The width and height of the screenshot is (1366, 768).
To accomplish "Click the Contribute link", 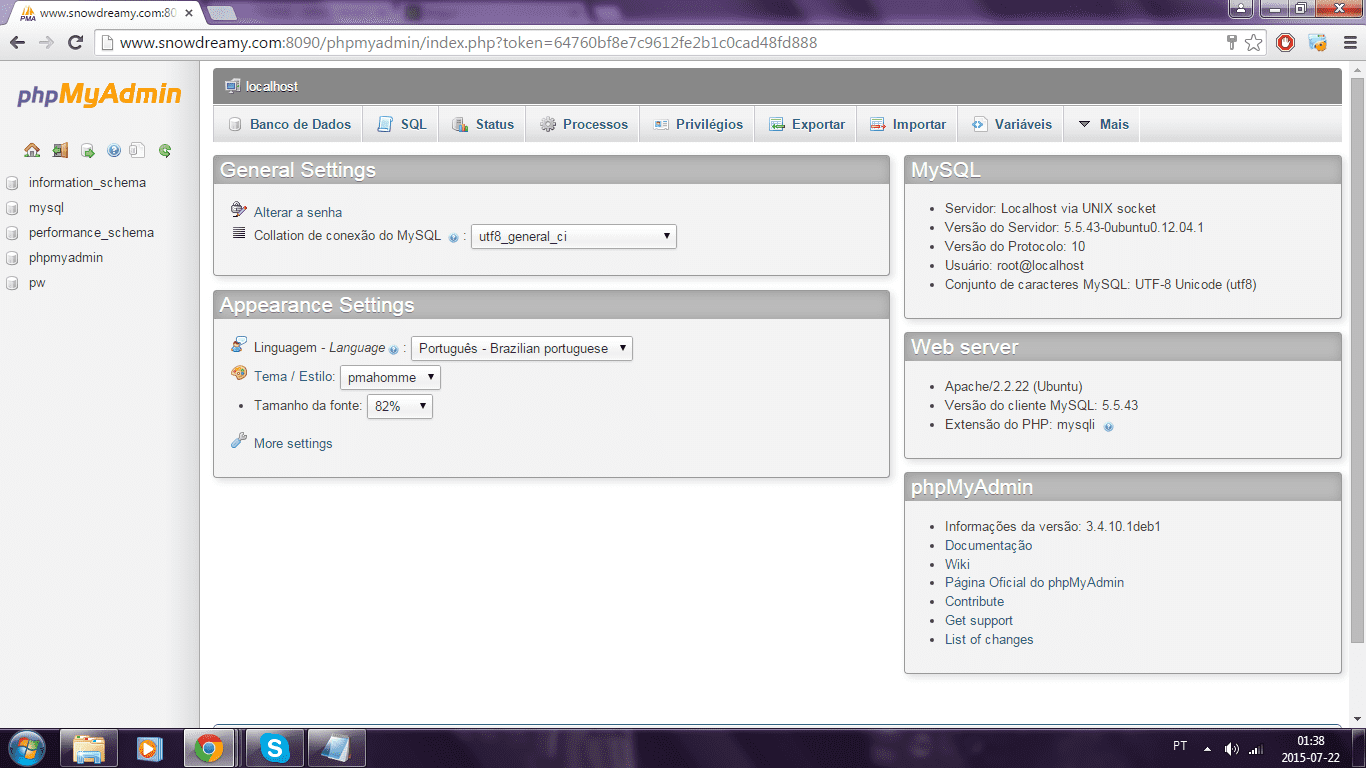I will pyautogui.click(x=974, y=601).
